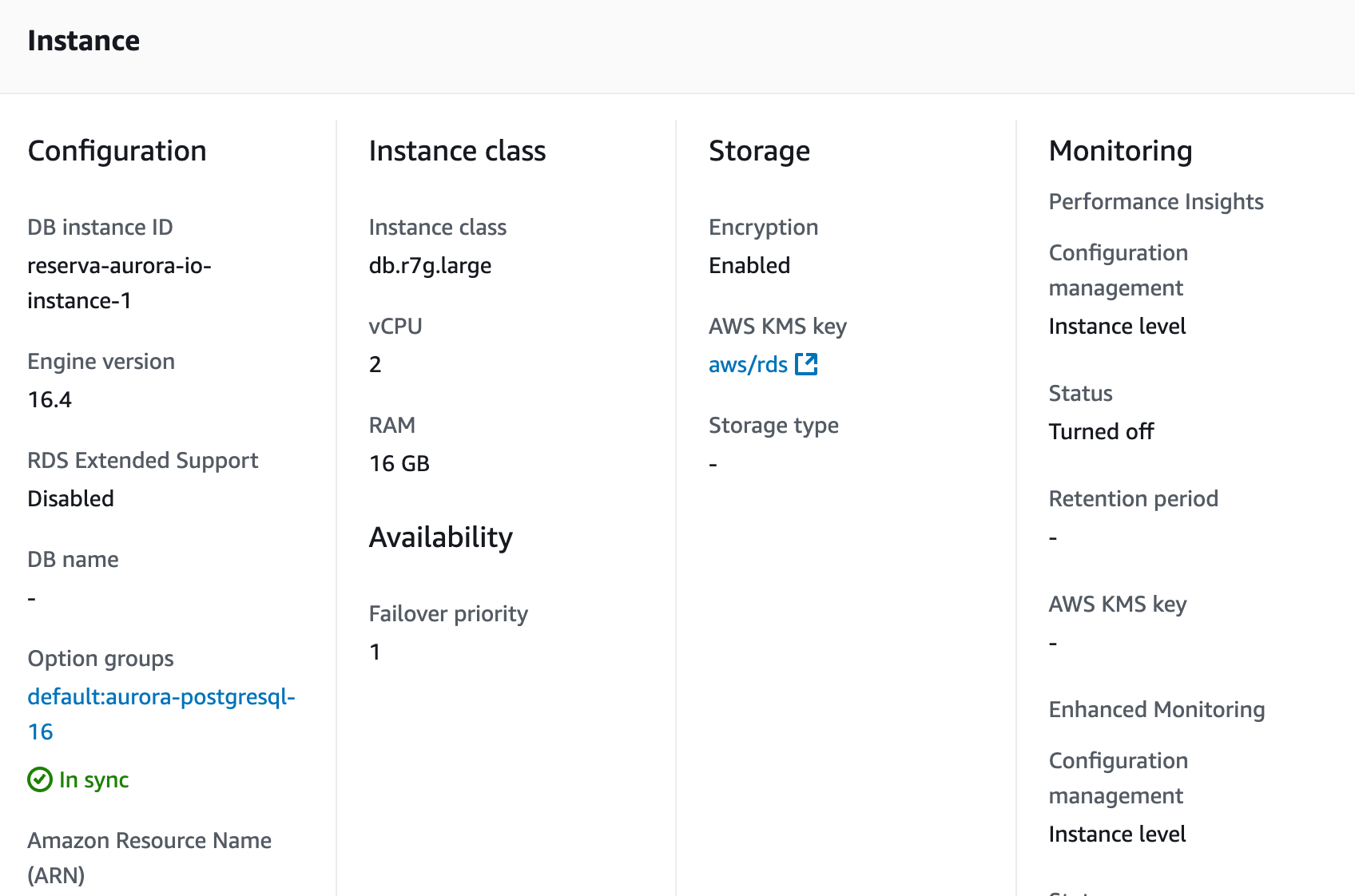
Task: Click the Encryption label
Action: pyautogui.click(x=763, y=228)
